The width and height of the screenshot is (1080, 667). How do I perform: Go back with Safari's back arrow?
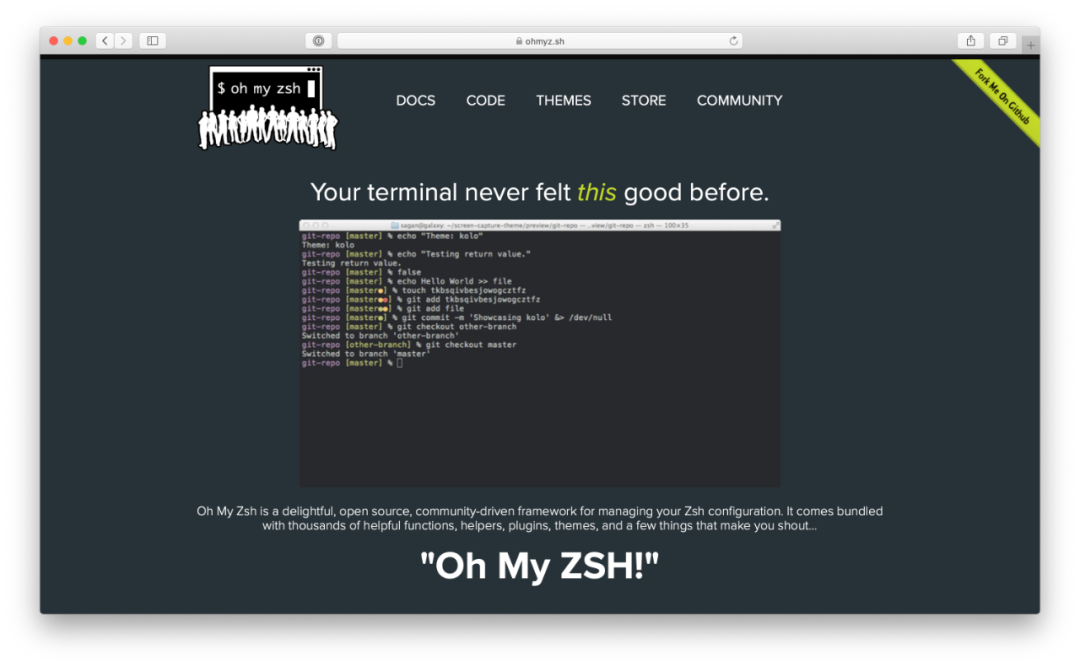point(105,41)
